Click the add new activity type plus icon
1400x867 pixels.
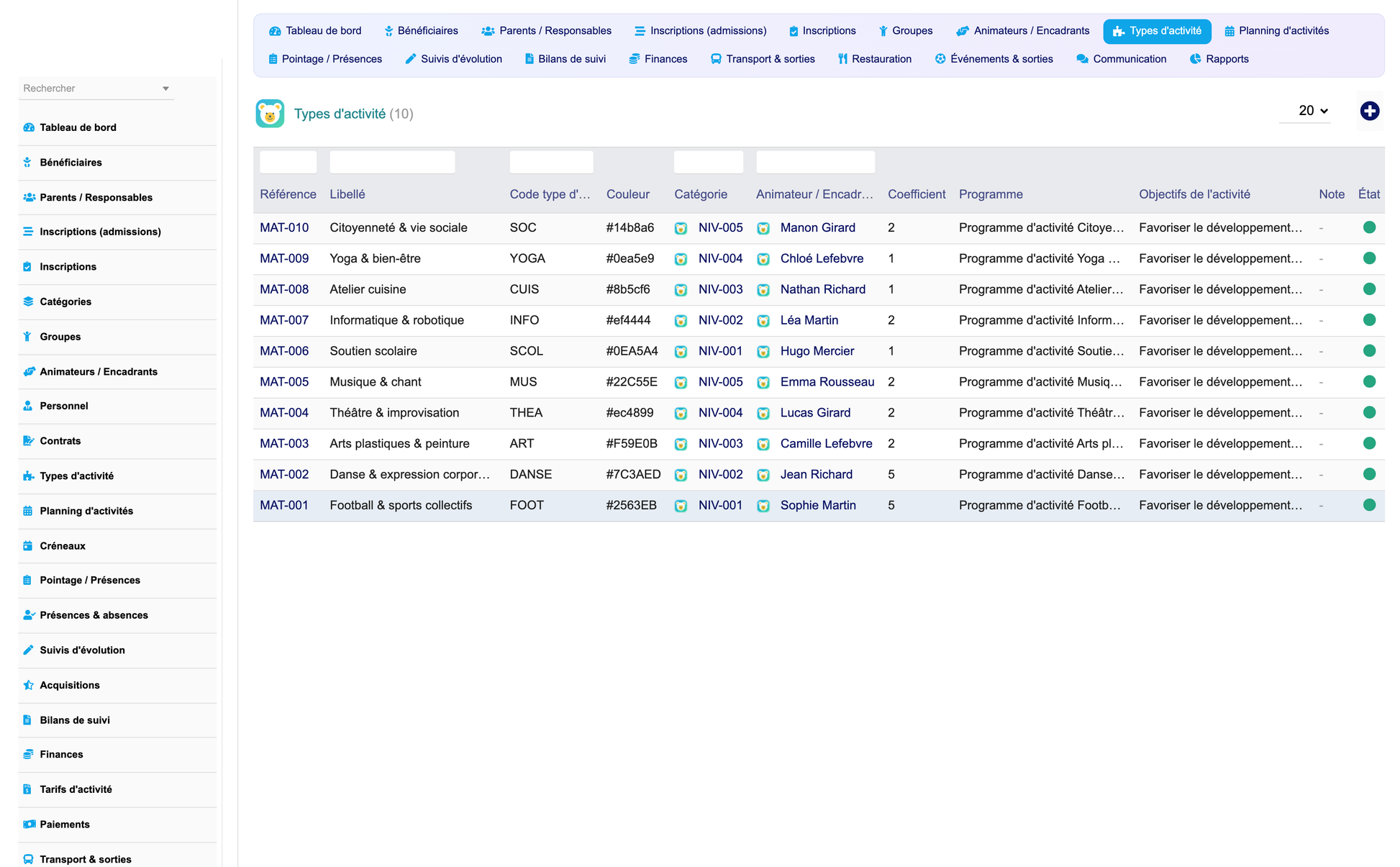click(1369, 111)
